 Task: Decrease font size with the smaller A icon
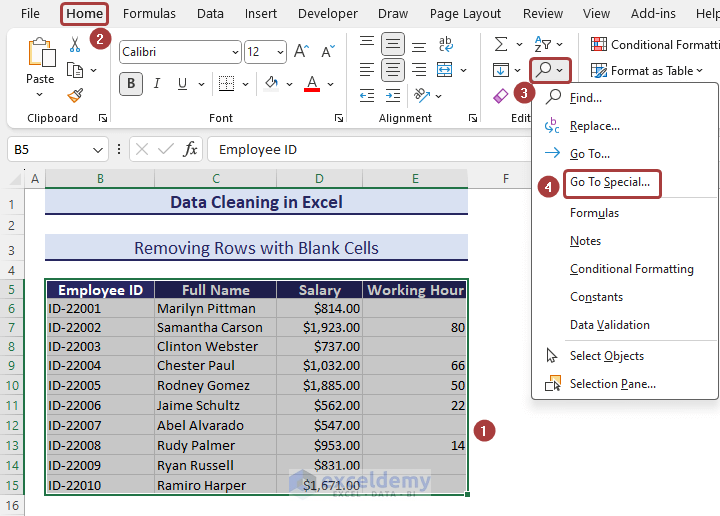pyautogui.click(x=328, y=51)
